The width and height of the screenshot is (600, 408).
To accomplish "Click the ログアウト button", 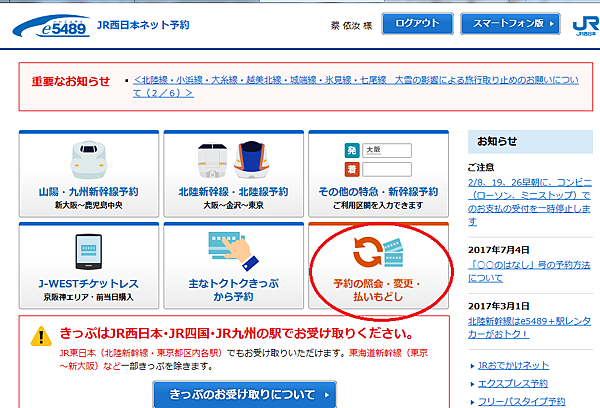I will pos(417,23).
